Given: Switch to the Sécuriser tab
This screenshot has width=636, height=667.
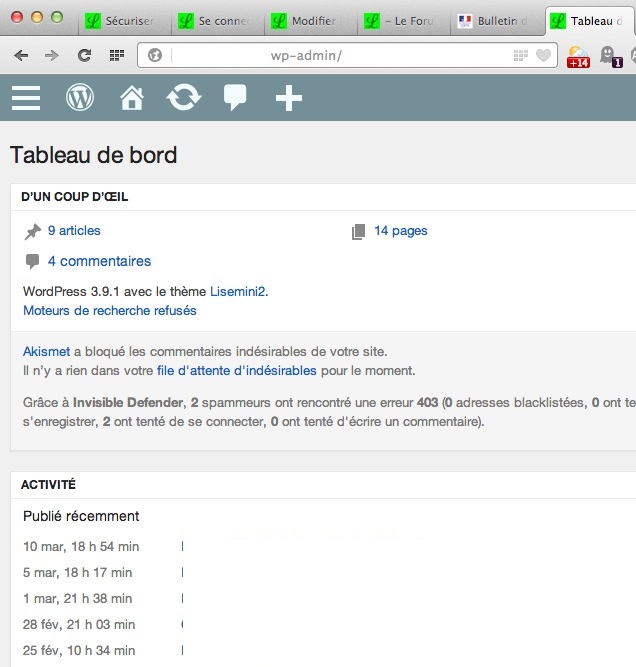Looking at the screenshot, I should [x=121, y=20].
